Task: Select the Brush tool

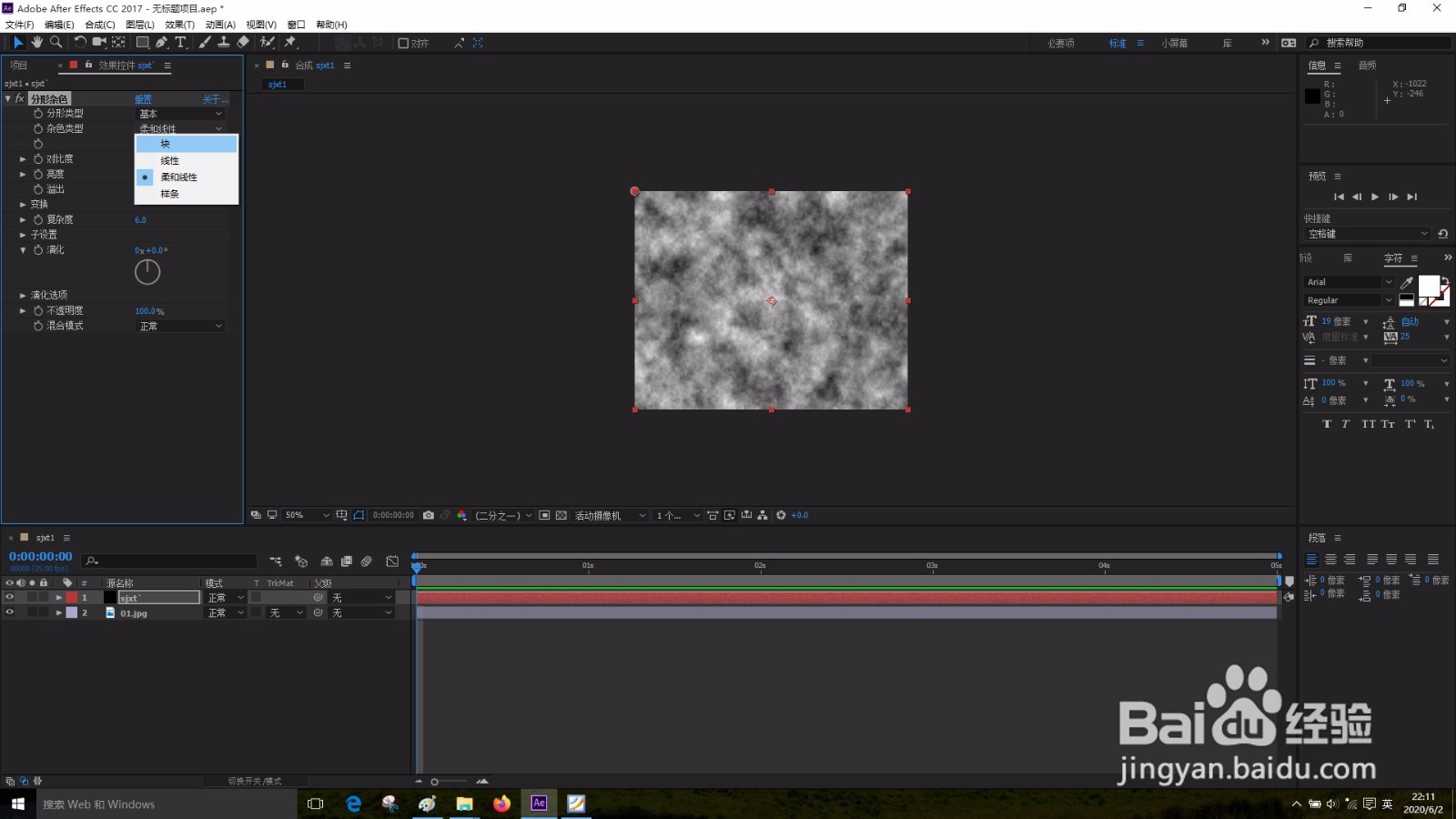Action: pos(205,43)
